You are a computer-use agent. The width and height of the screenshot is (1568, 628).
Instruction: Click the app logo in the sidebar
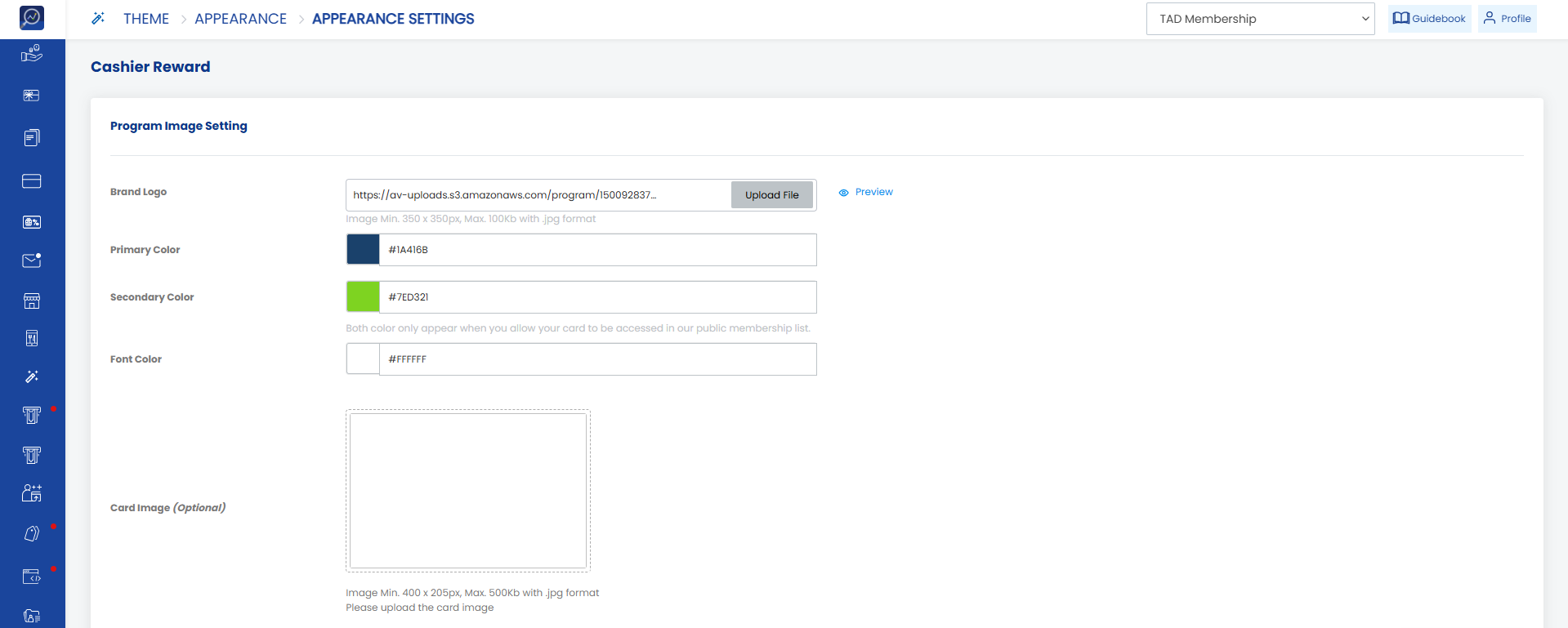pyautogui.click(x=32, y=17)
